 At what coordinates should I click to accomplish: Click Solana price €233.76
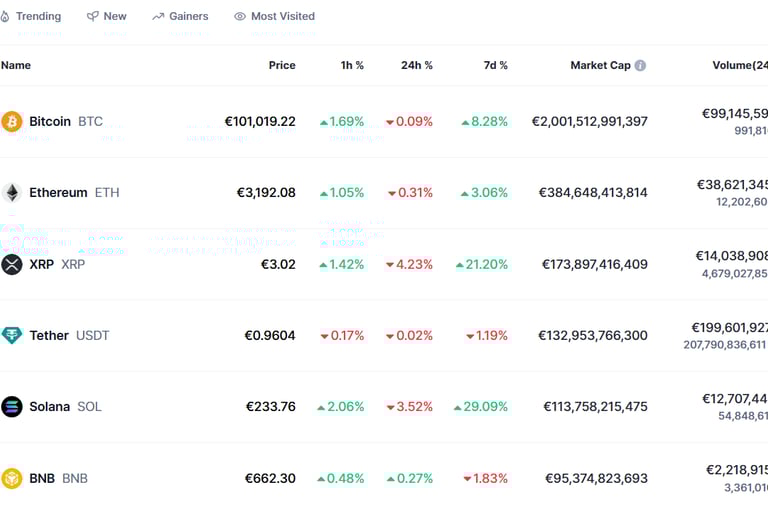click(271, 407)
